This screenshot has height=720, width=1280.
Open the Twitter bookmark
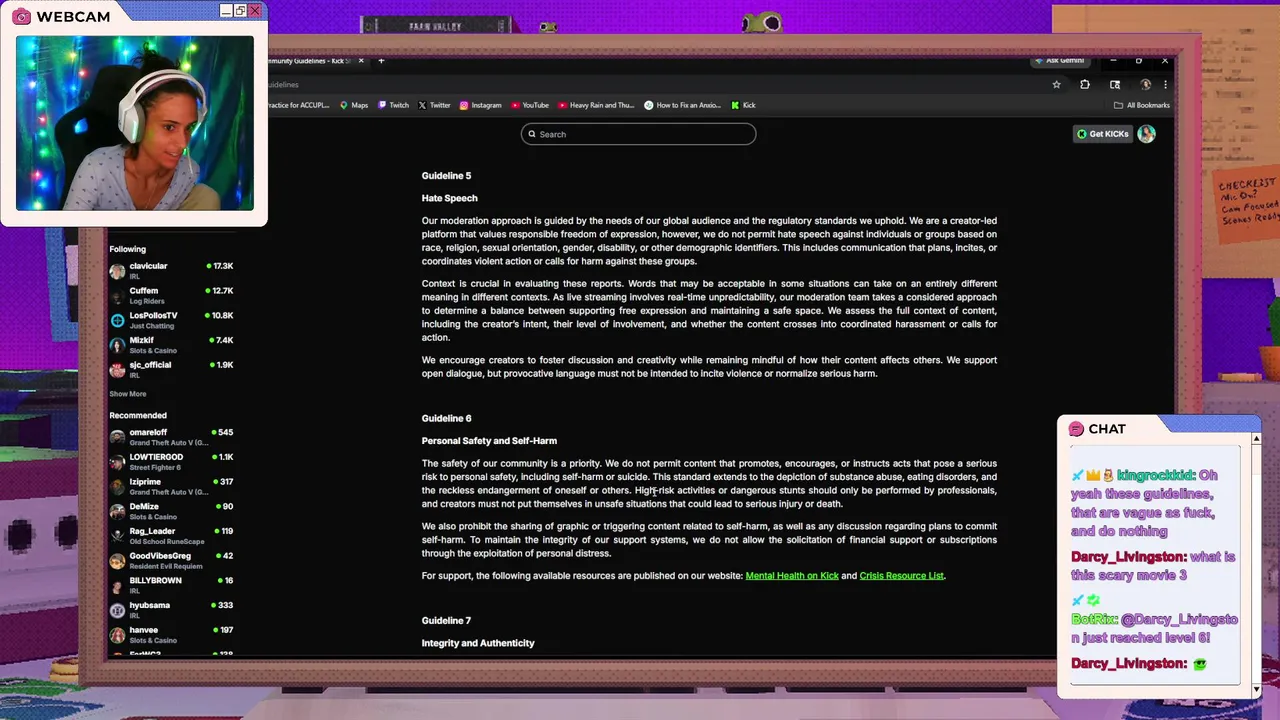434,105
